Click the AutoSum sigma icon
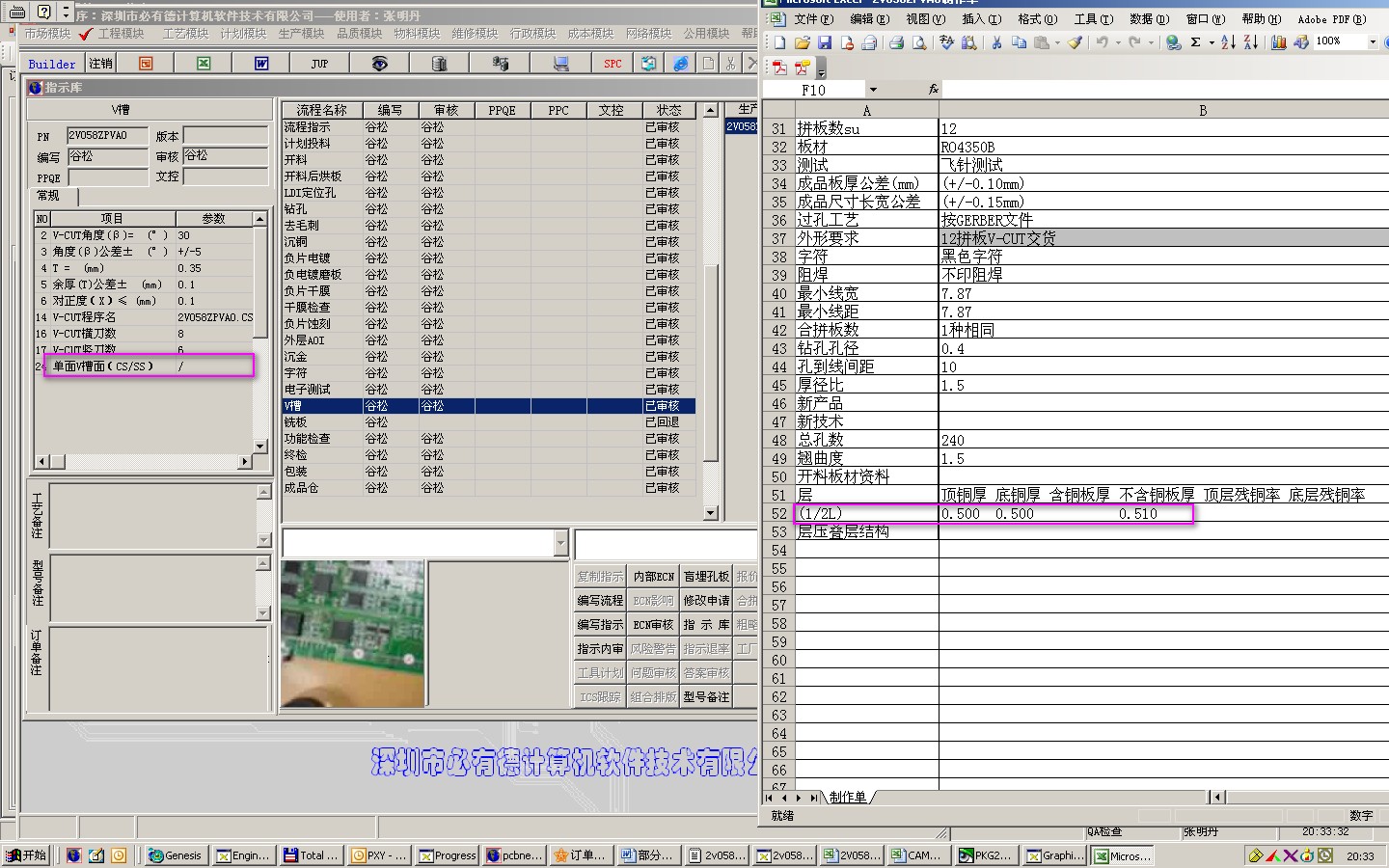Viewport: 1389px width, 868px height. 1196,42
